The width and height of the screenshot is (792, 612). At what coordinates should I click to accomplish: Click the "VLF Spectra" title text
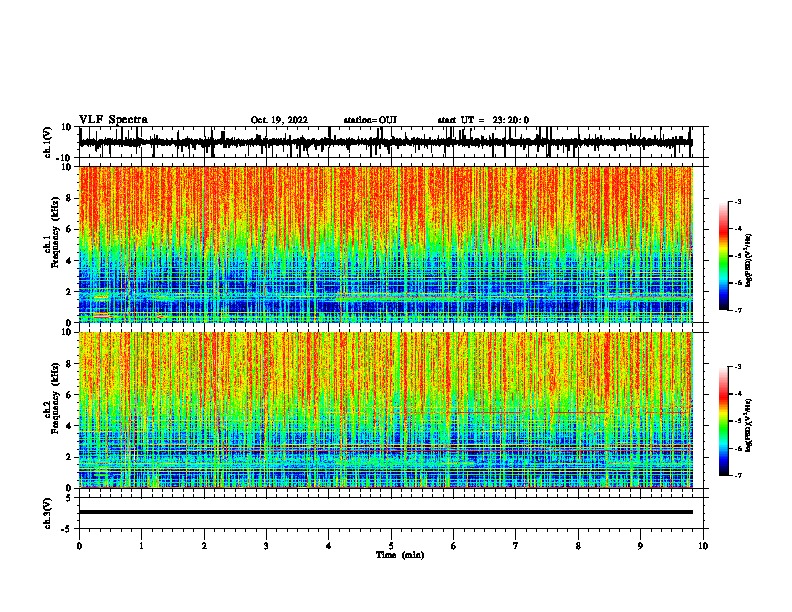tap(113, 120)
